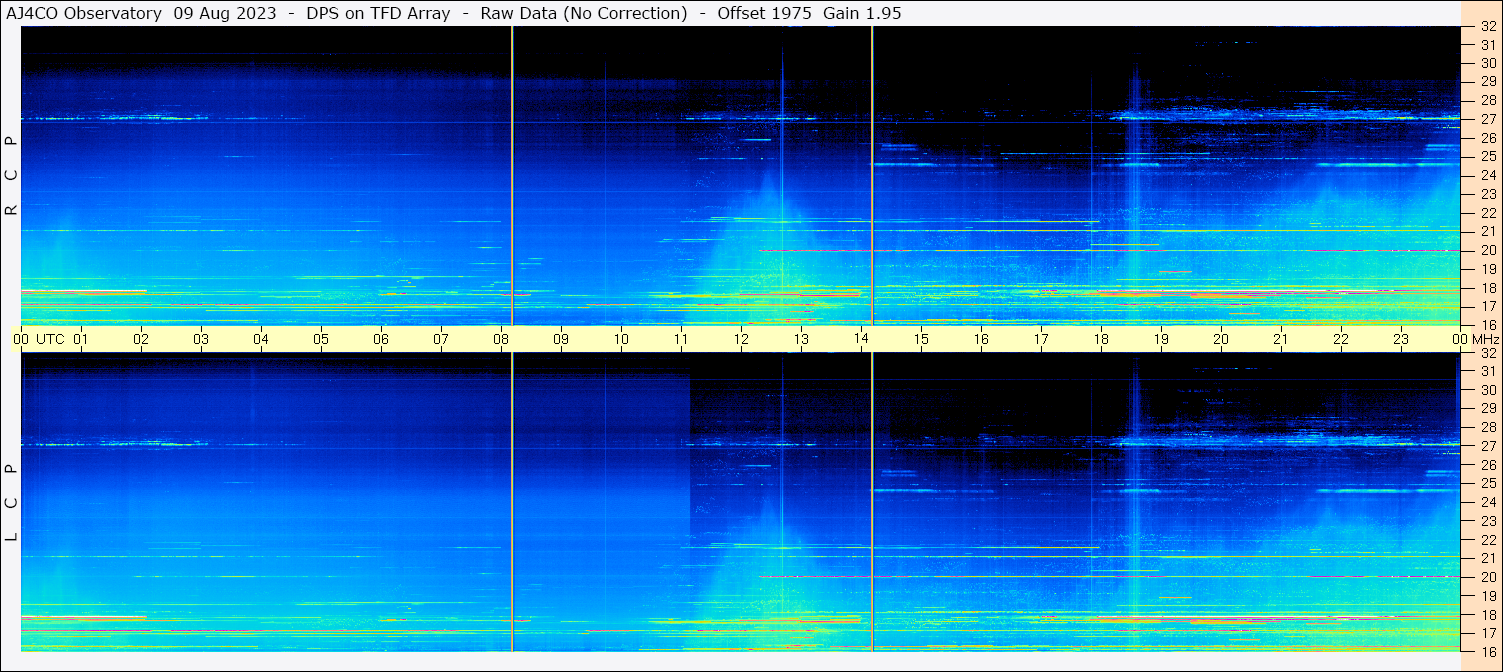Screen dimensions: 1503x672
Task: Click hour label '16' on time axis
Action: pos(981,339)
